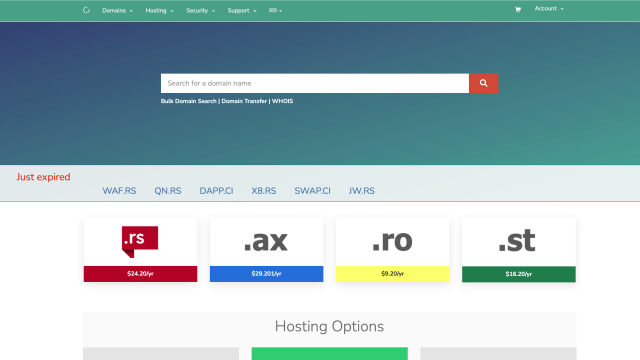This screenshot has height=360, width=640.
Task: Select expired domain QN.RS
Action: [x=168, y=191]
